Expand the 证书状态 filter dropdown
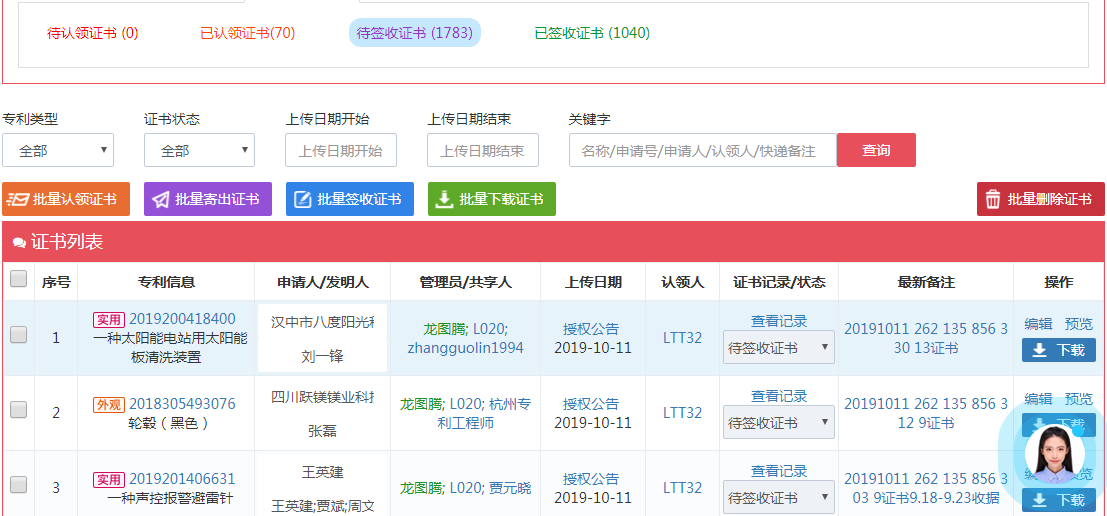The height and width of the screenshot is (516, 1107). tap(199, 150)
